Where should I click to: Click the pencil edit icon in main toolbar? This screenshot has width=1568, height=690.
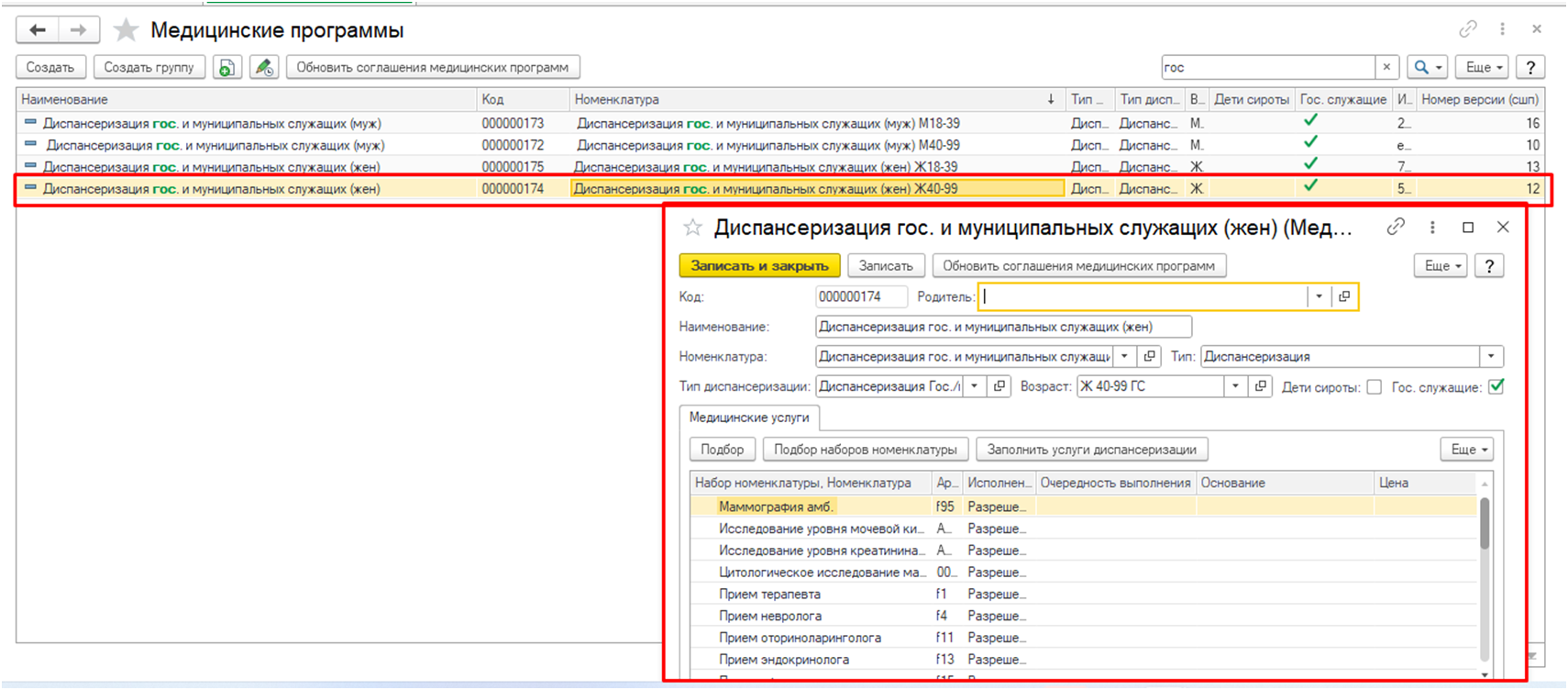(x=264, y=67)
